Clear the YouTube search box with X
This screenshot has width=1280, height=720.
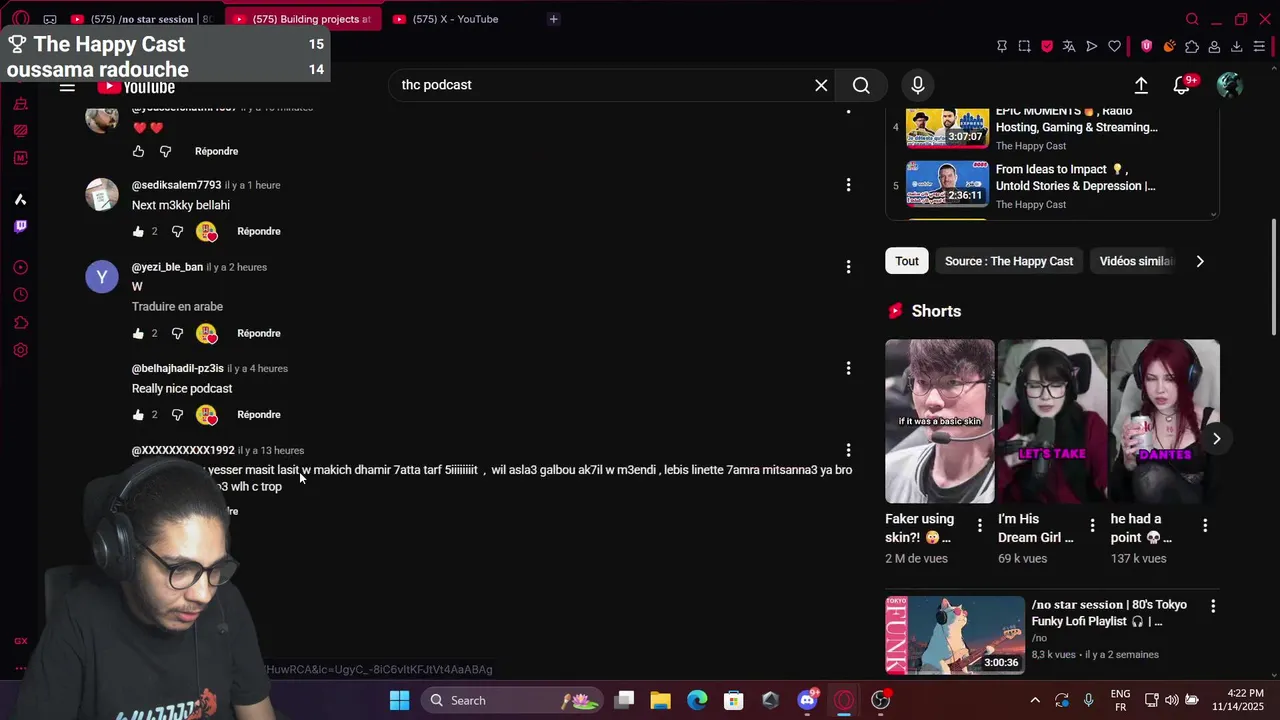click(821, 85)
